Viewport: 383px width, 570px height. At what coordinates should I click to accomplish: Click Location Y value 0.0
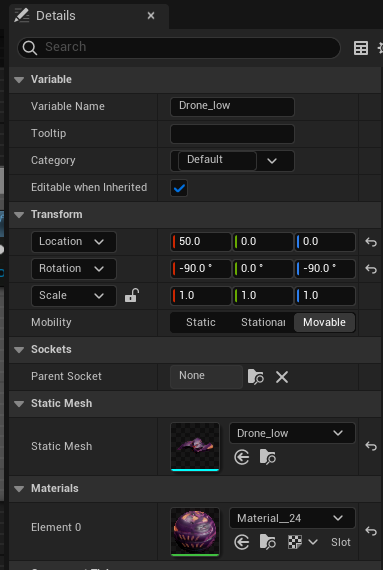pyautogui.click(x=263, y=242)
